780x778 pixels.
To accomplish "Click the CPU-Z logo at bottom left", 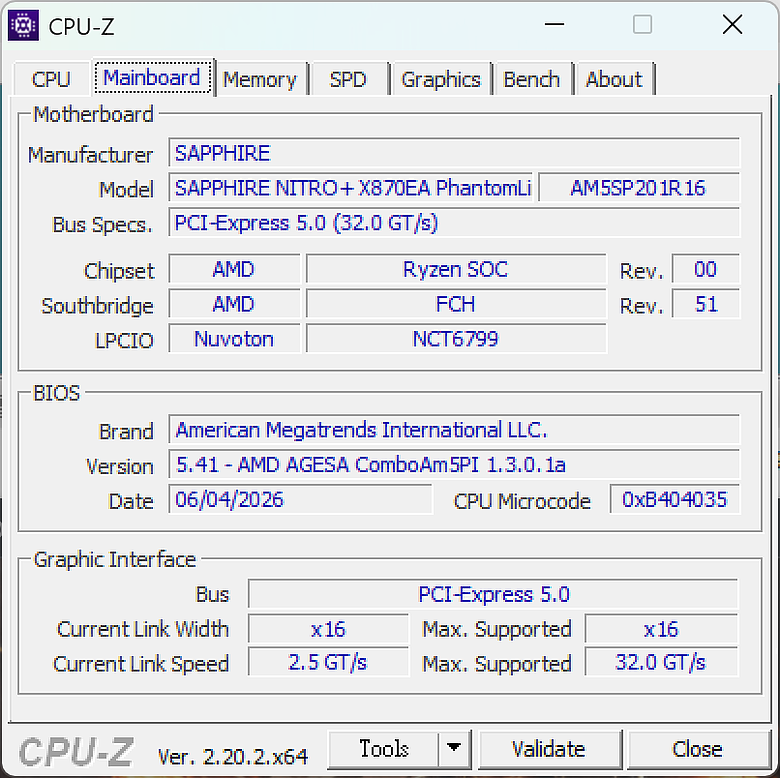I will pos(76,752).
